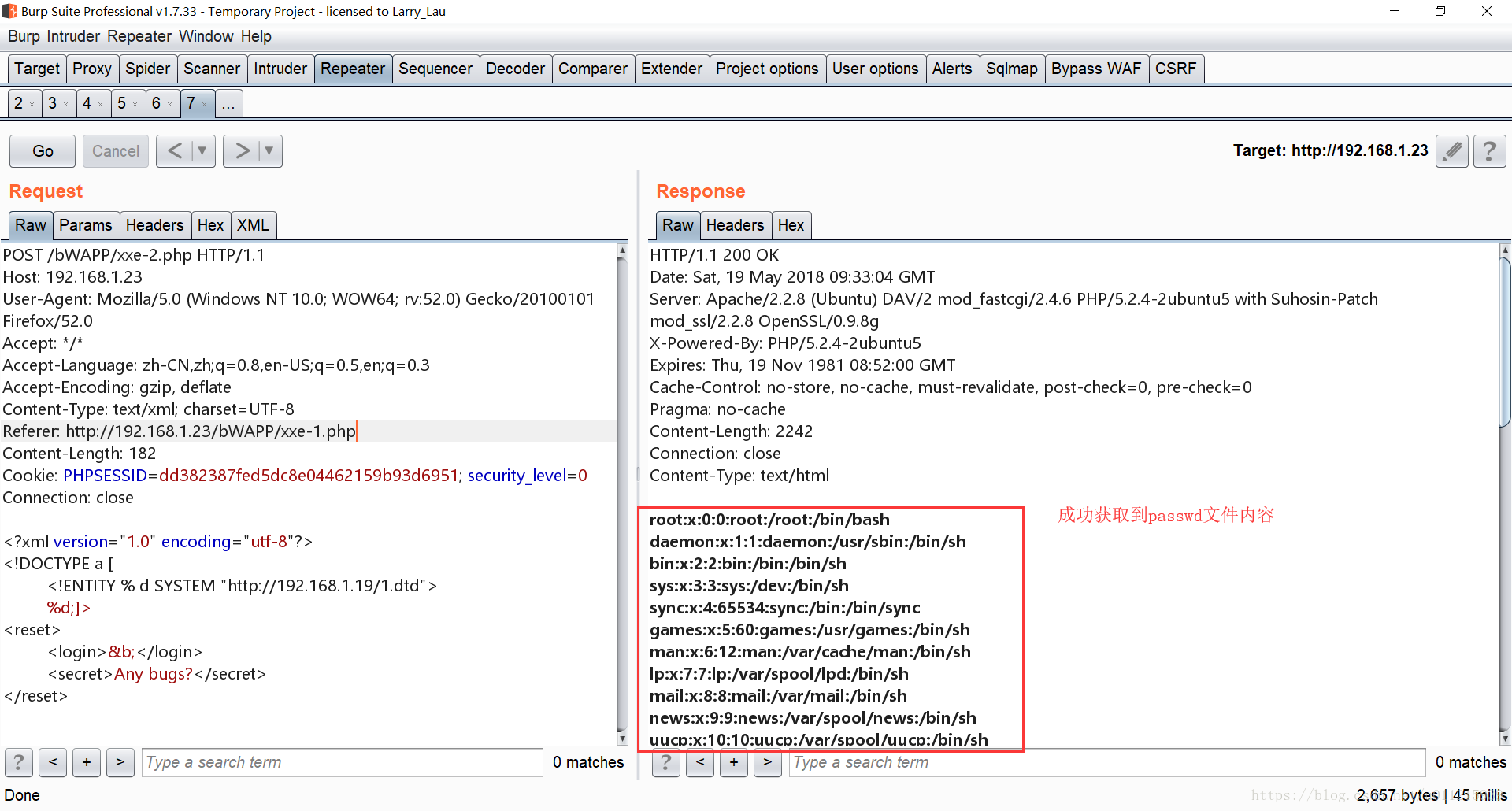Viewport: 1512px width, 811px height.
Task: Click the Cancel button
Action: 116,151
